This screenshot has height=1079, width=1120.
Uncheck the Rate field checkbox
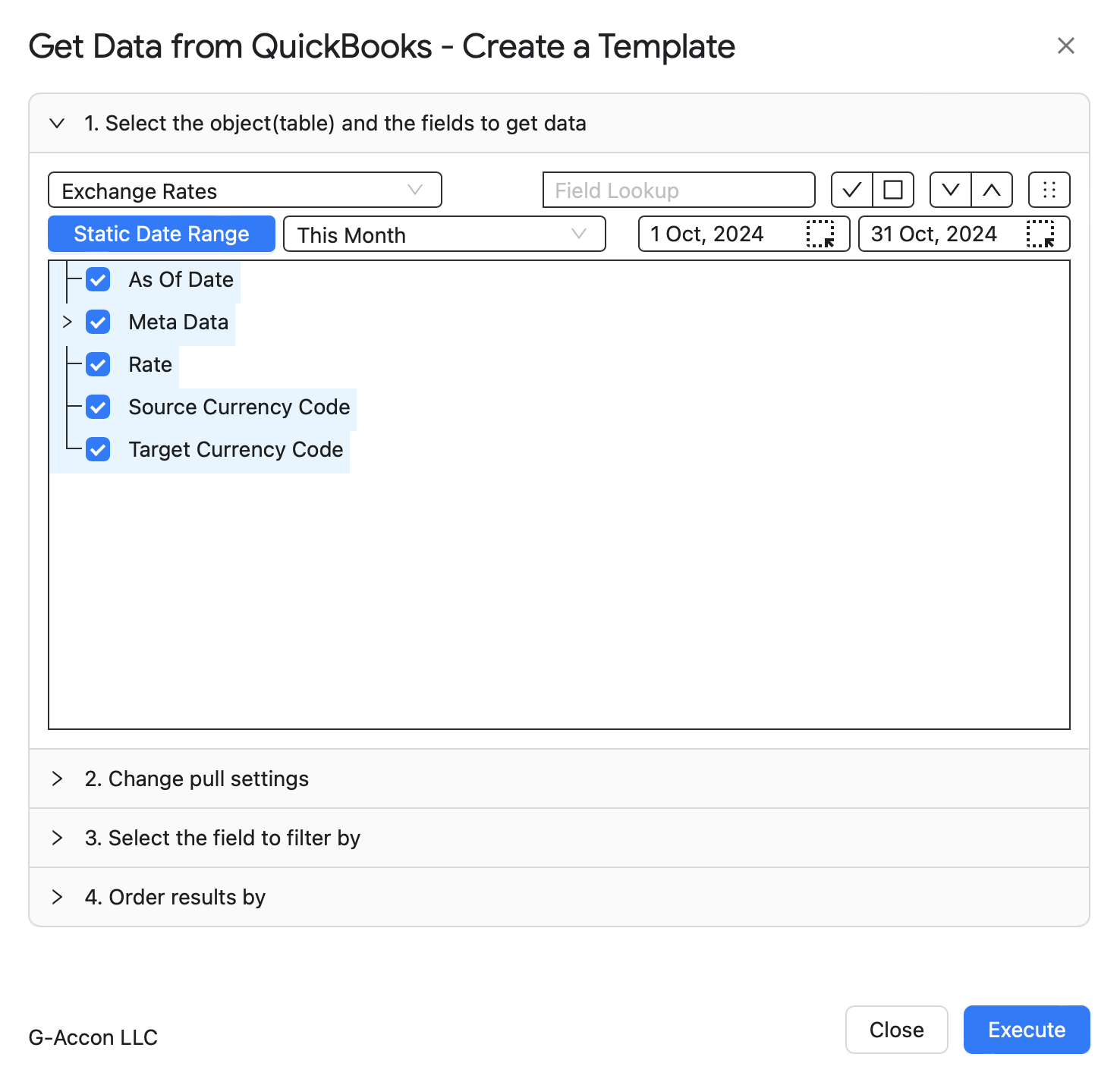pyautogui.click(x=98, y=364)
